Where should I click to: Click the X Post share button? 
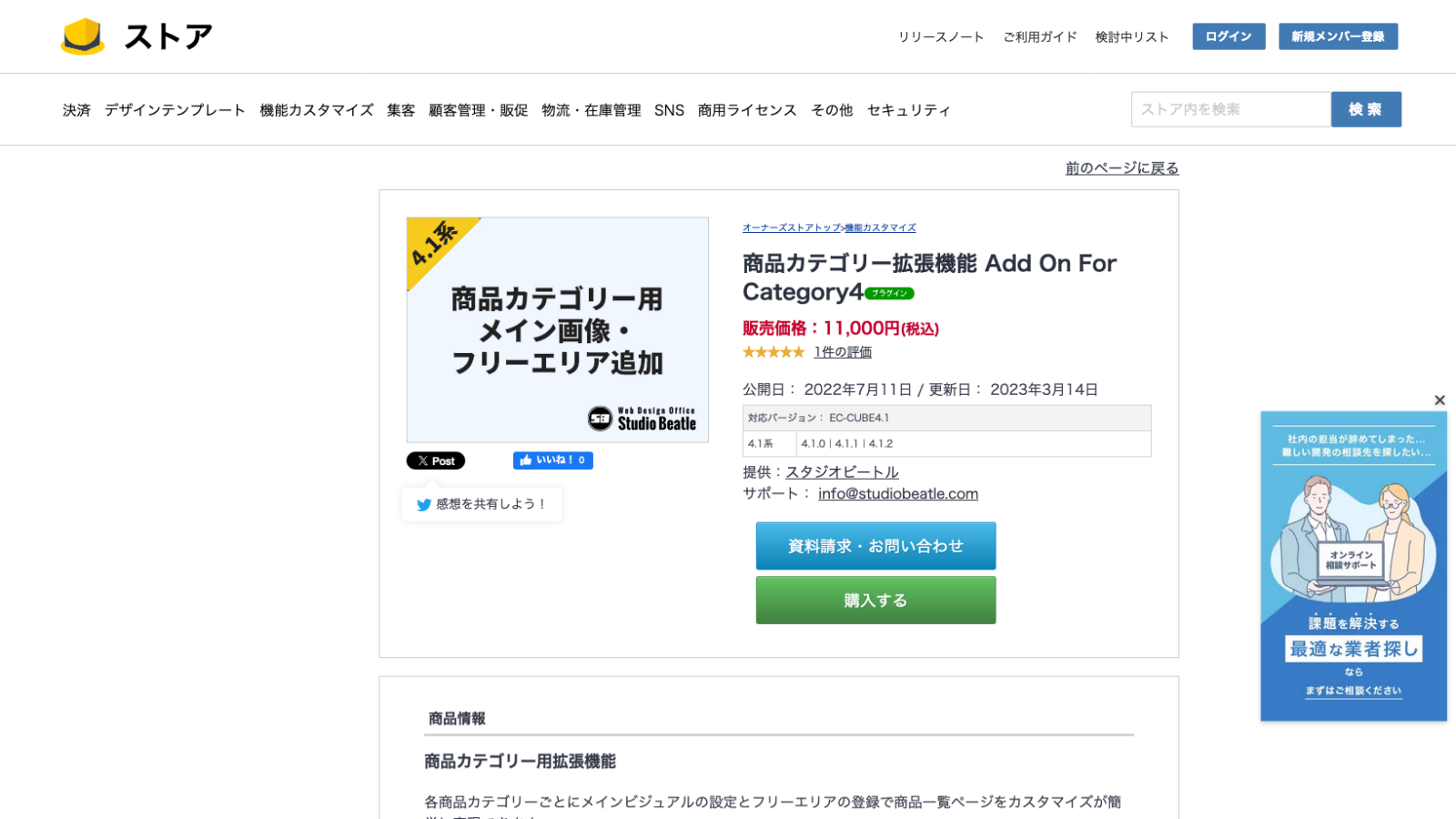436,460
